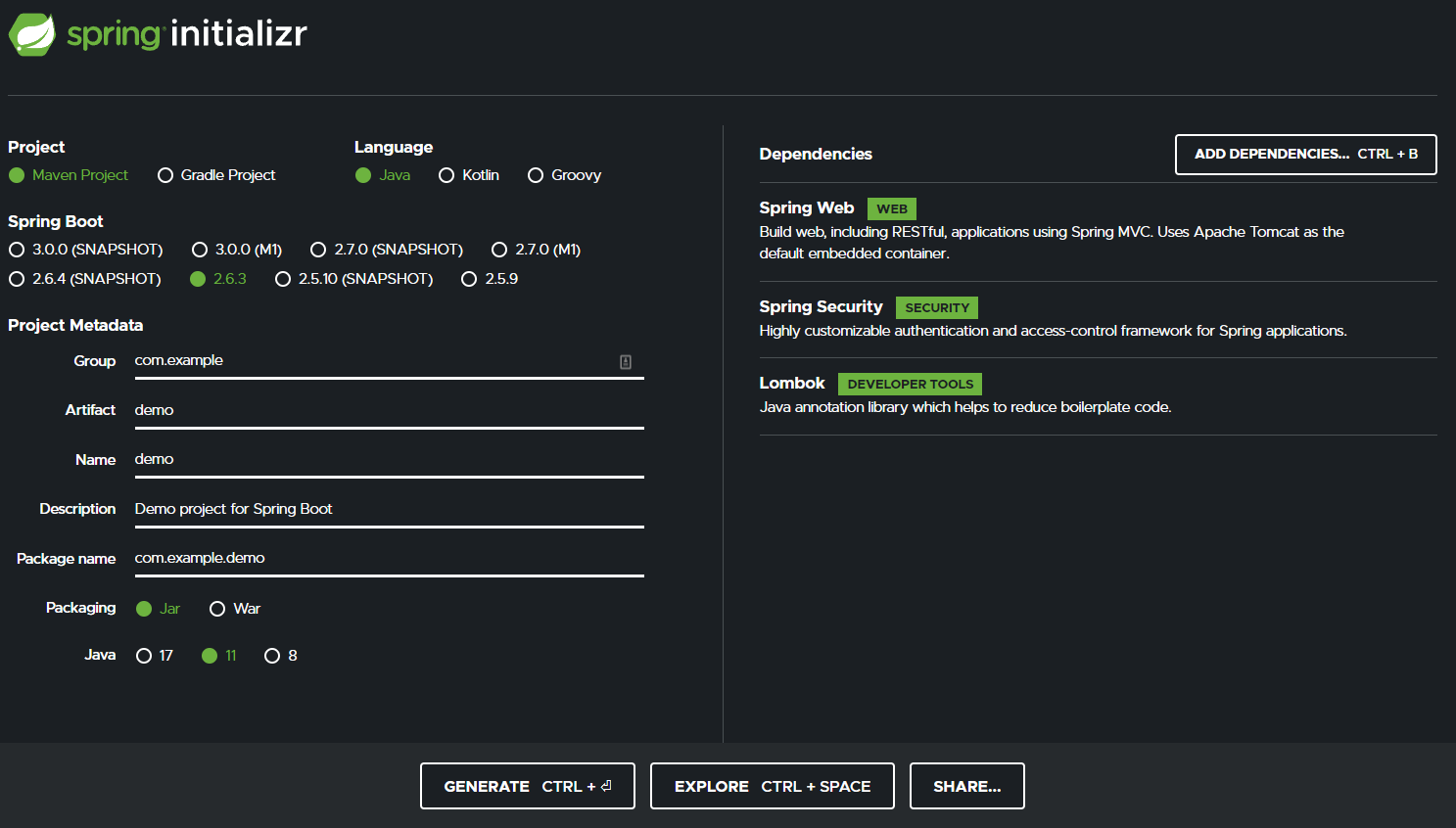Select Spring Boot 2.7.0 (M1)
The width and height of the screenshot is (1456, 828).
click(537, 250)
